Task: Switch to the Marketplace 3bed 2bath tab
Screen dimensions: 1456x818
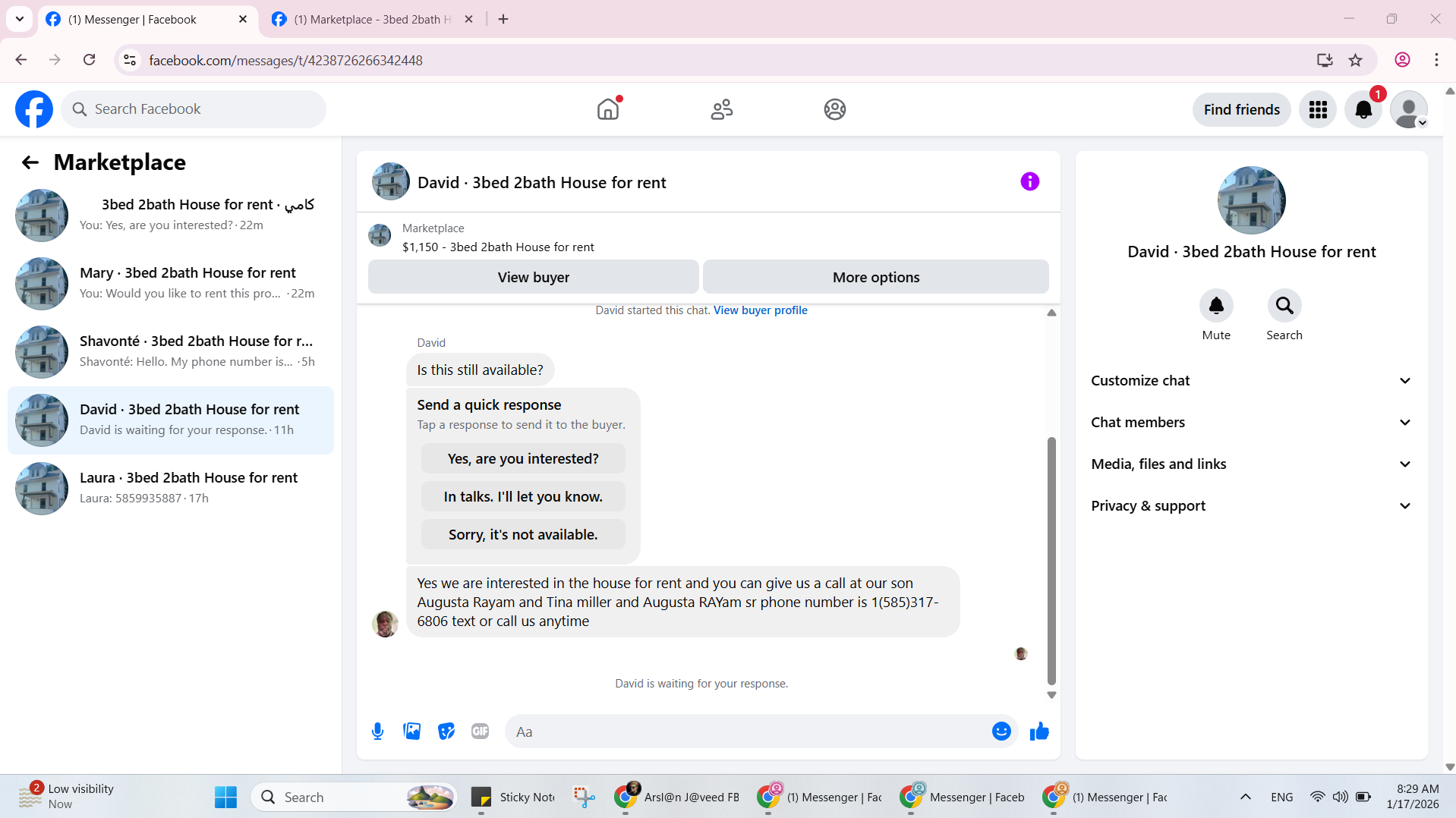Action: click(x=372, y=19)
